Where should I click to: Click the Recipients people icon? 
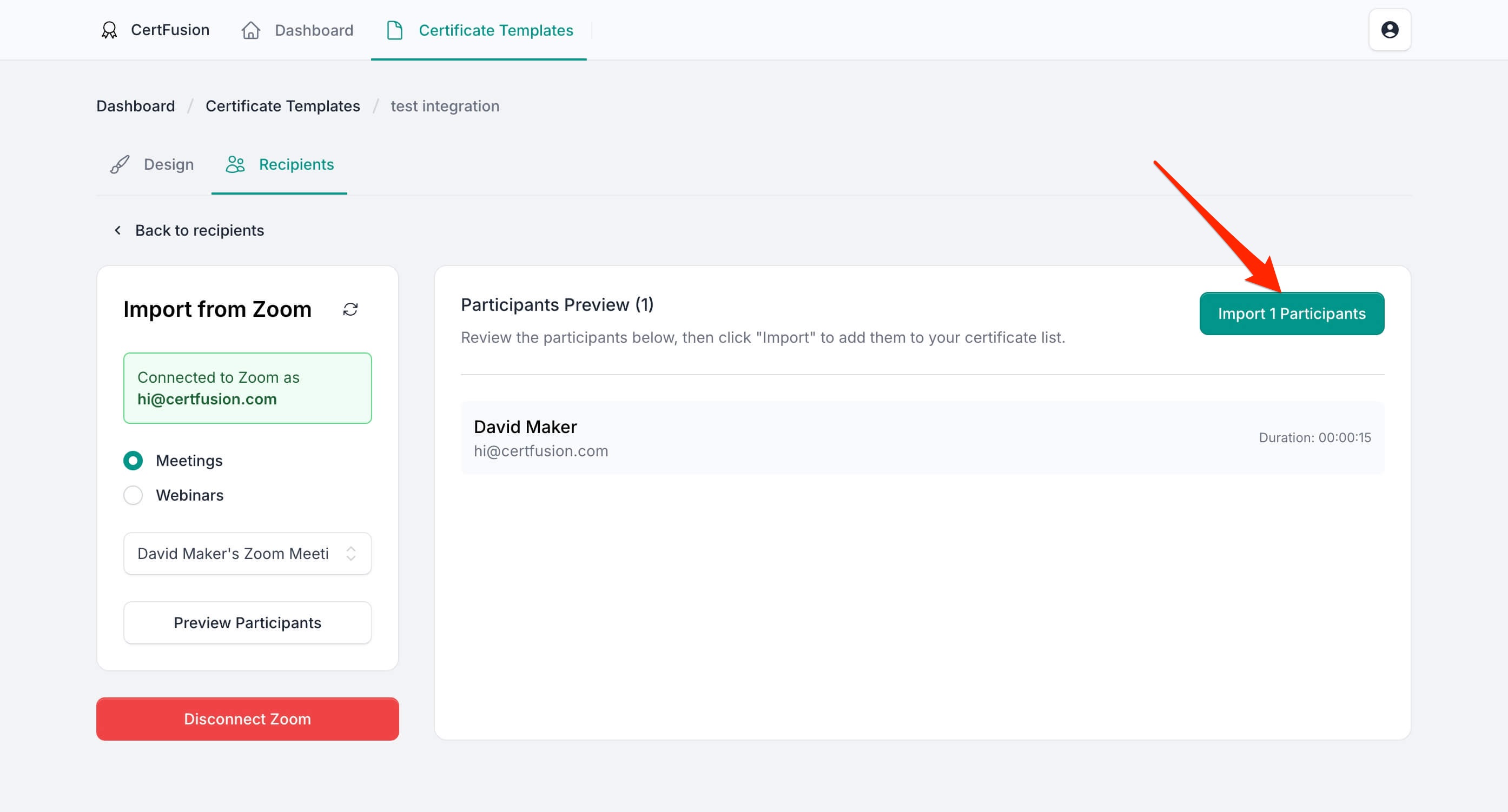(235, 164)
